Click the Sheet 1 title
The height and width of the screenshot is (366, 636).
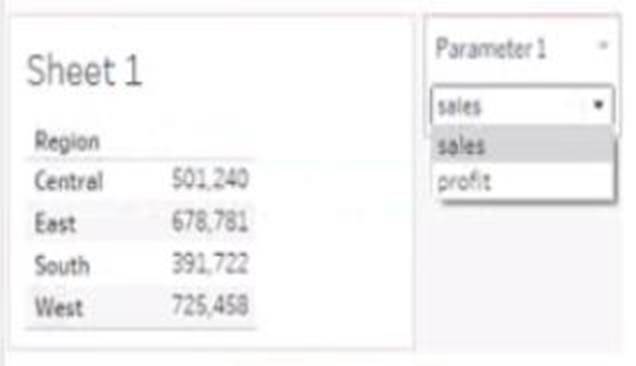click(84, 70)
